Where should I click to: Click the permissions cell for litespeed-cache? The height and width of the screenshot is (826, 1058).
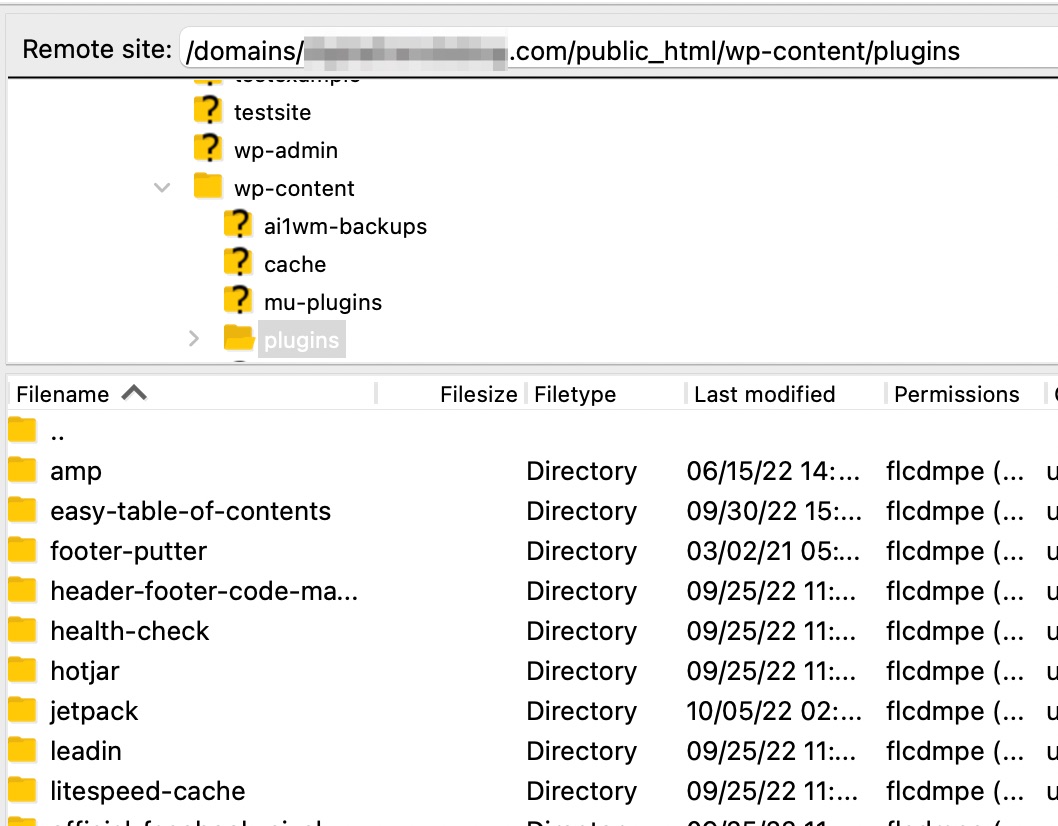click(x=955, y=791)
